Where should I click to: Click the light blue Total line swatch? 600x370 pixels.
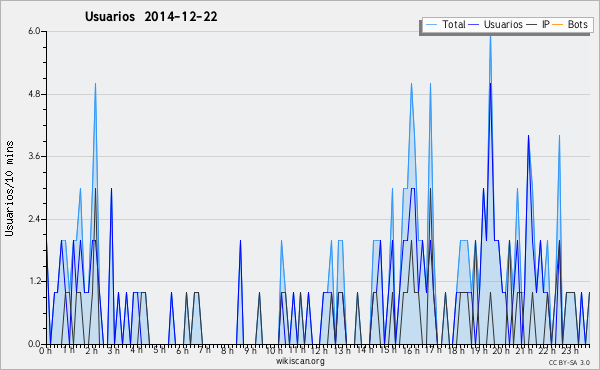(x=431, y=25)
